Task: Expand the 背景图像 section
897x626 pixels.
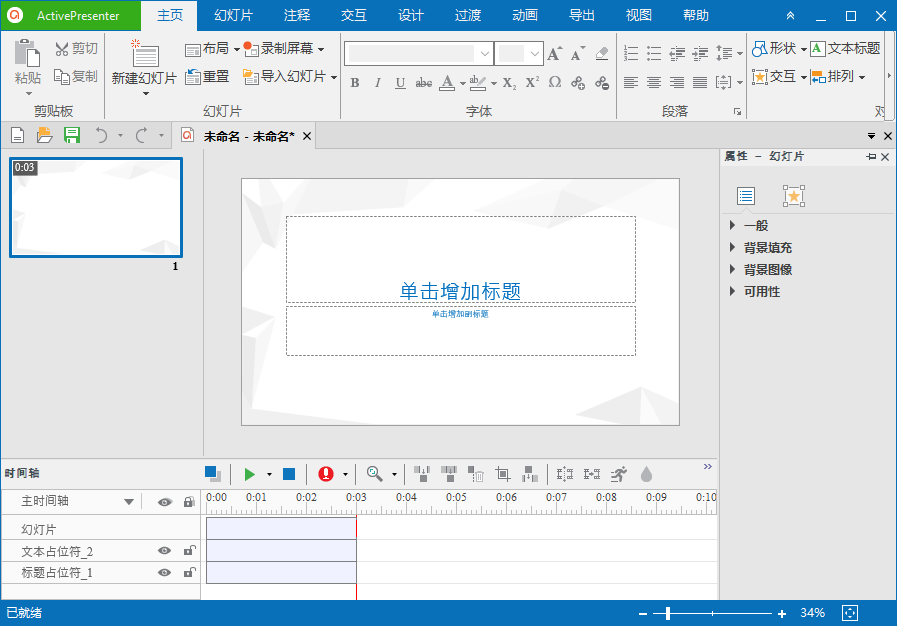Action: [x=733, y=269]
